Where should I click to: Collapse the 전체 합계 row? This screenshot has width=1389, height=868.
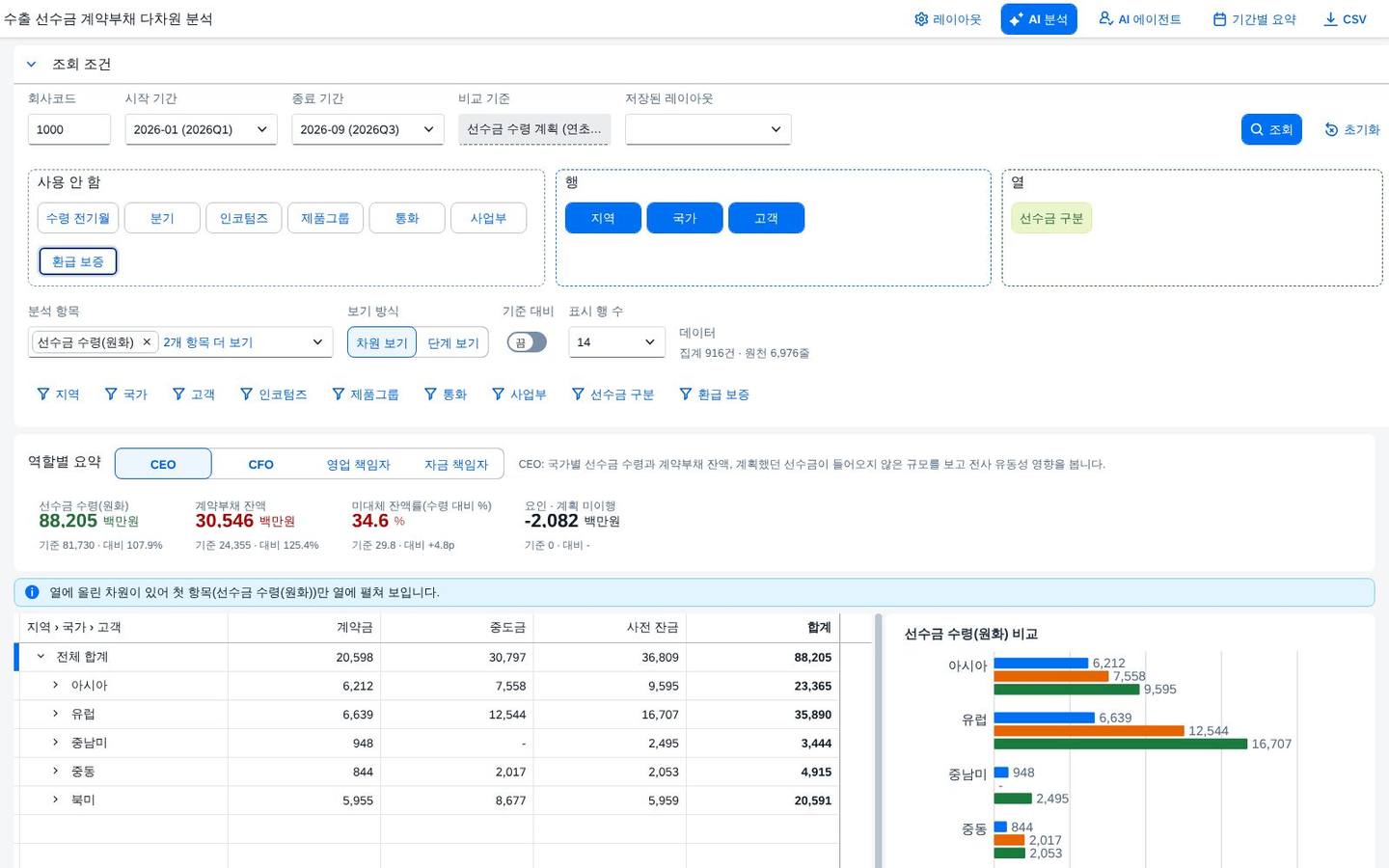tap(41, 656)
